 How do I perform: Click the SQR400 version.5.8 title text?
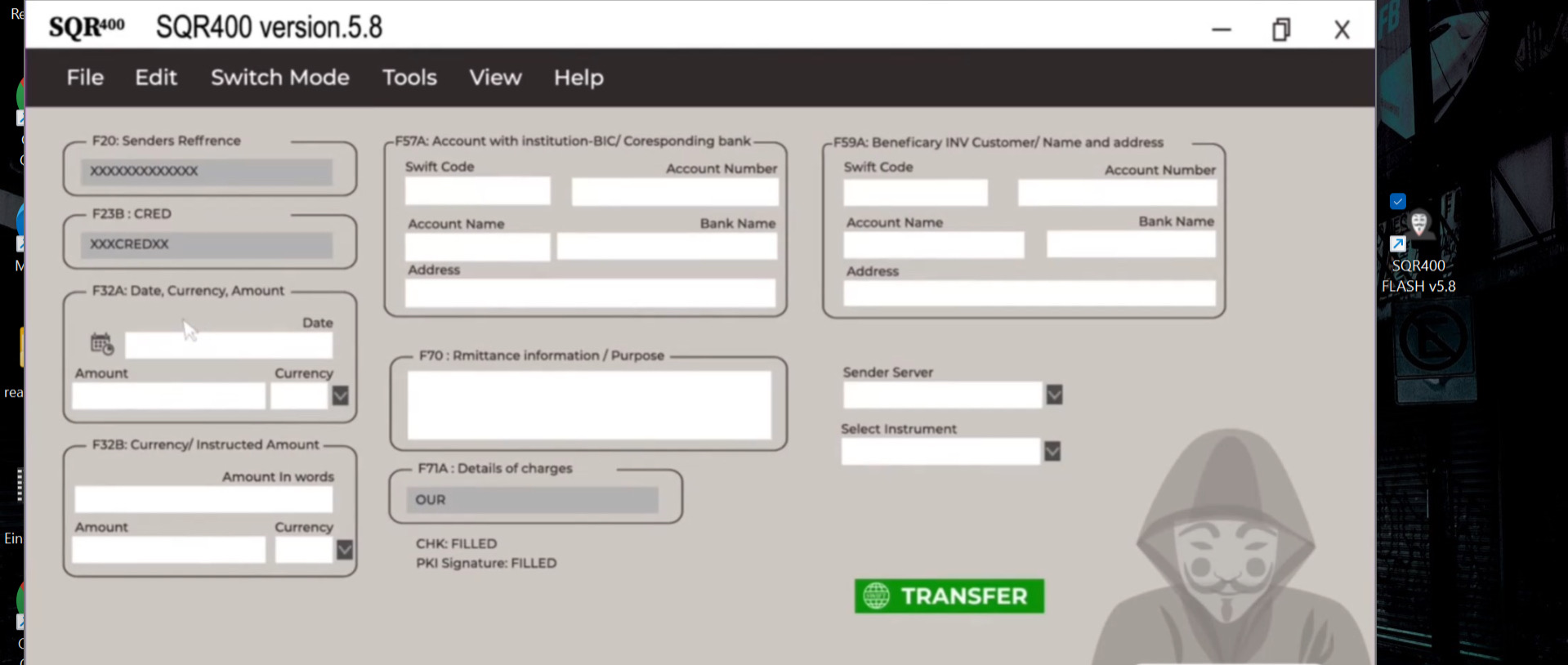click(269, 27)
